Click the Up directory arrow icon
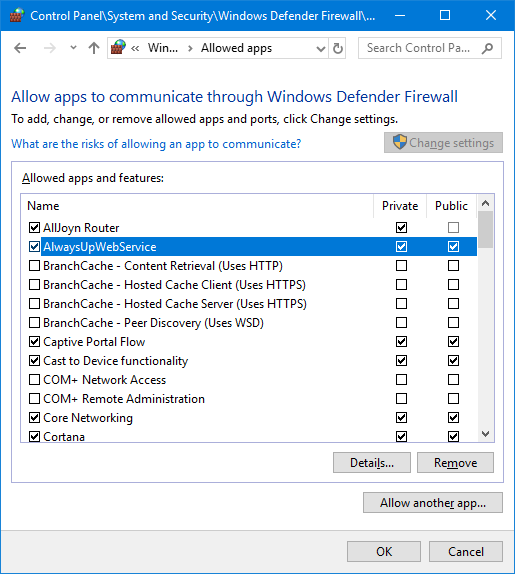This screenshot has height=574, width=515. coord(94,48)
